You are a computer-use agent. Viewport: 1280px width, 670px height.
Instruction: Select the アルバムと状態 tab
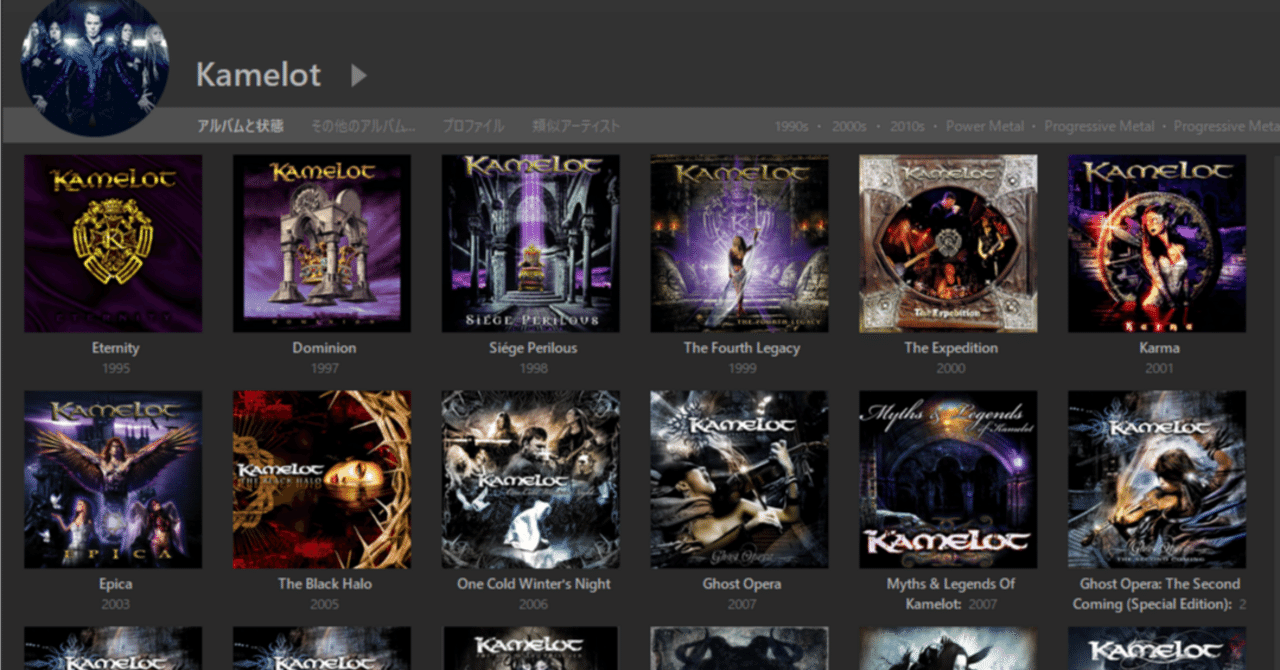(x=240, y=126)
